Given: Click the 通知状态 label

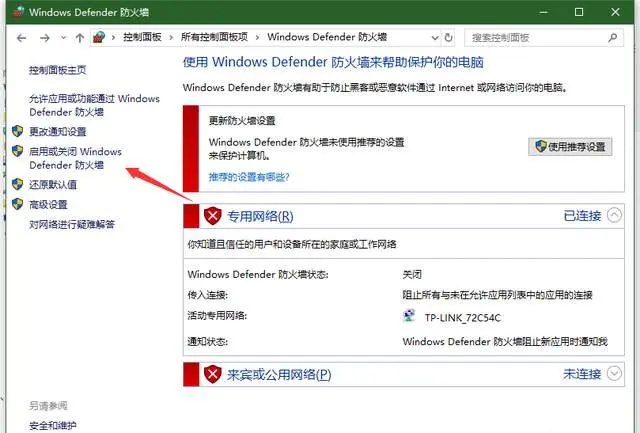Looking at the screenshot, I should click(x=207, y=342).
